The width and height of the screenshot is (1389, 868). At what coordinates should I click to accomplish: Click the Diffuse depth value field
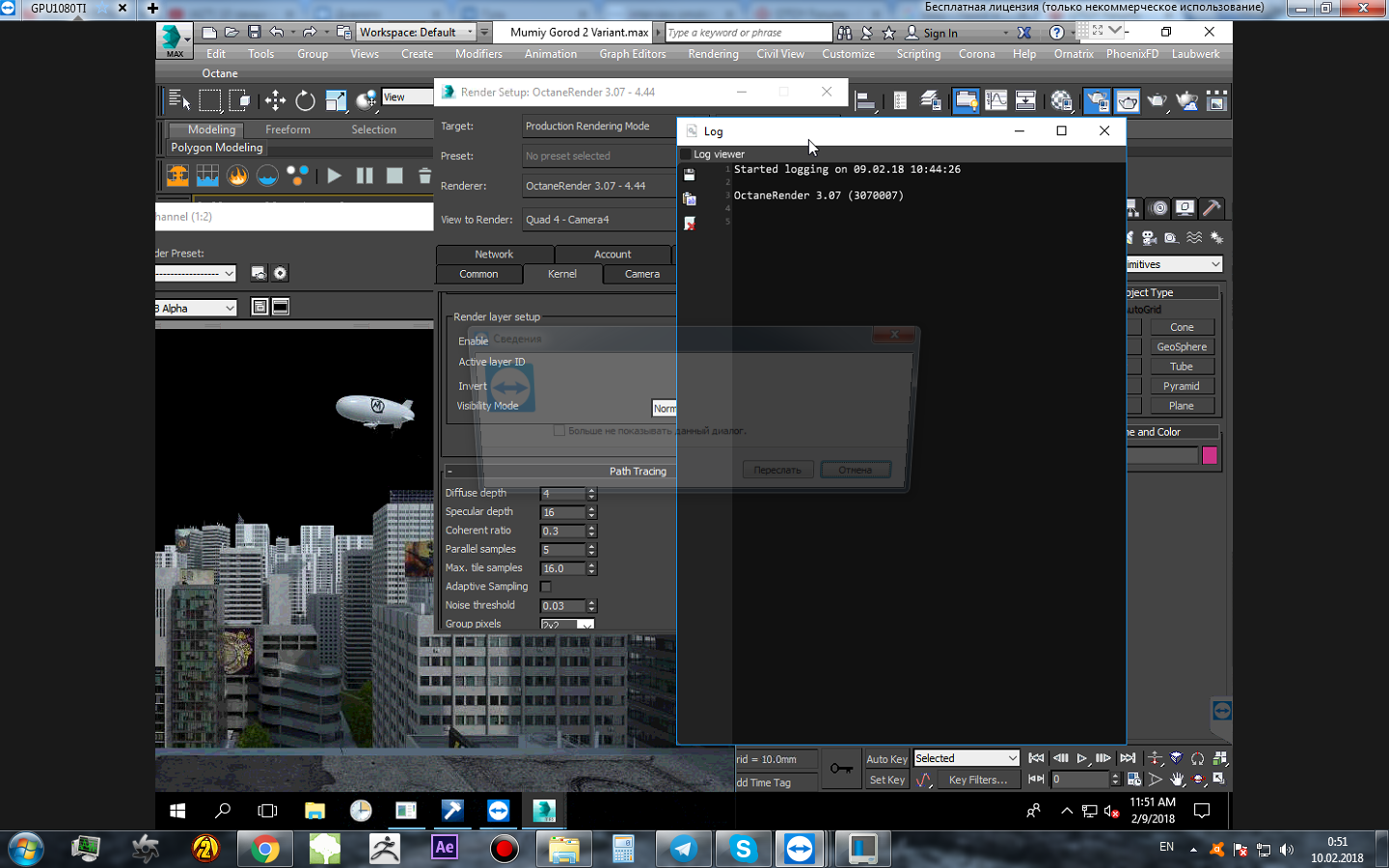563,494
